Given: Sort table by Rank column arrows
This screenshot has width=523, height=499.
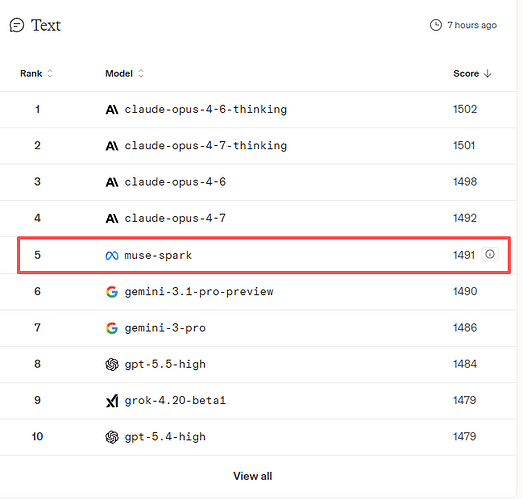Looking at the screenshot, I should click(x=50, y=73).
